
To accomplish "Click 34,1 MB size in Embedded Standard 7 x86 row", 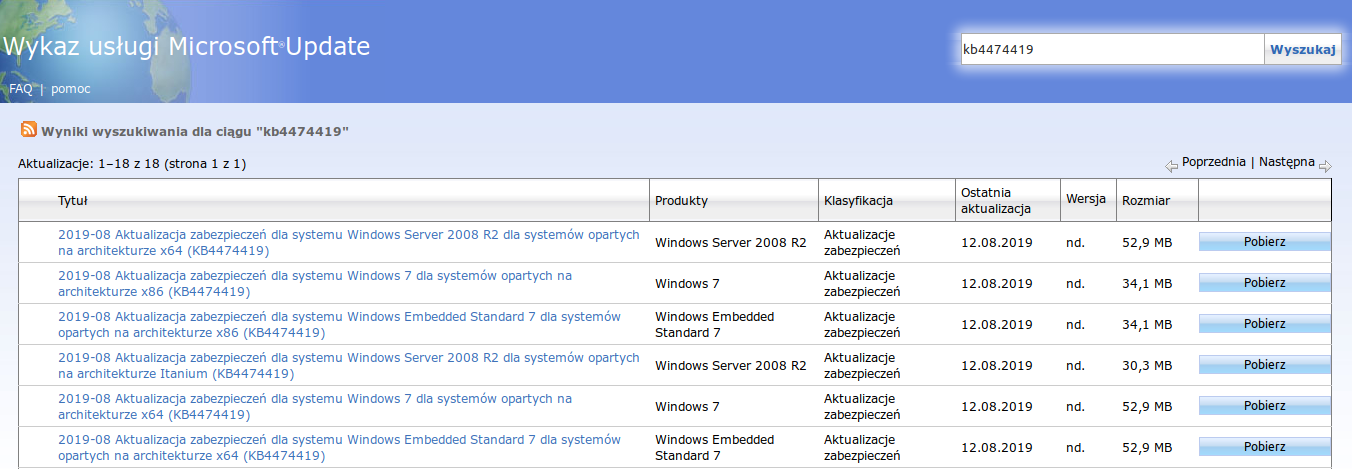I will (1147, 324).
